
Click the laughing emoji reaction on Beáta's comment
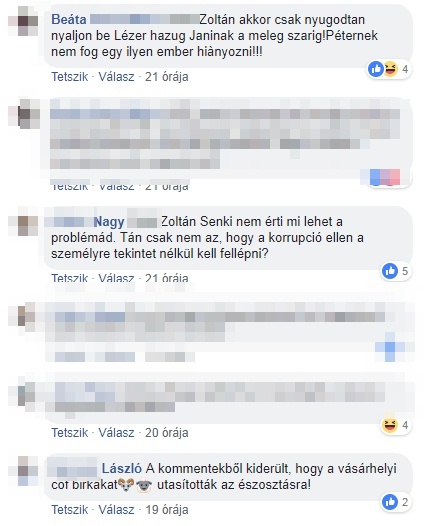390,69
